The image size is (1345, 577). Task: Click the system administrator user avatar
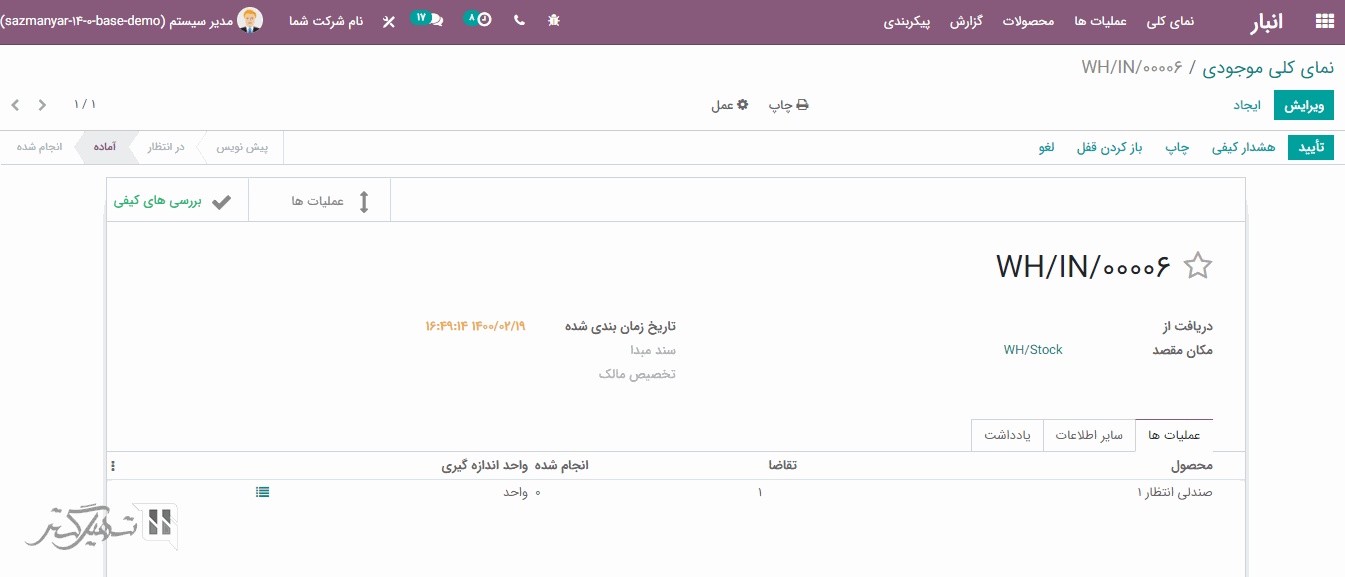(x=250, y=20)
